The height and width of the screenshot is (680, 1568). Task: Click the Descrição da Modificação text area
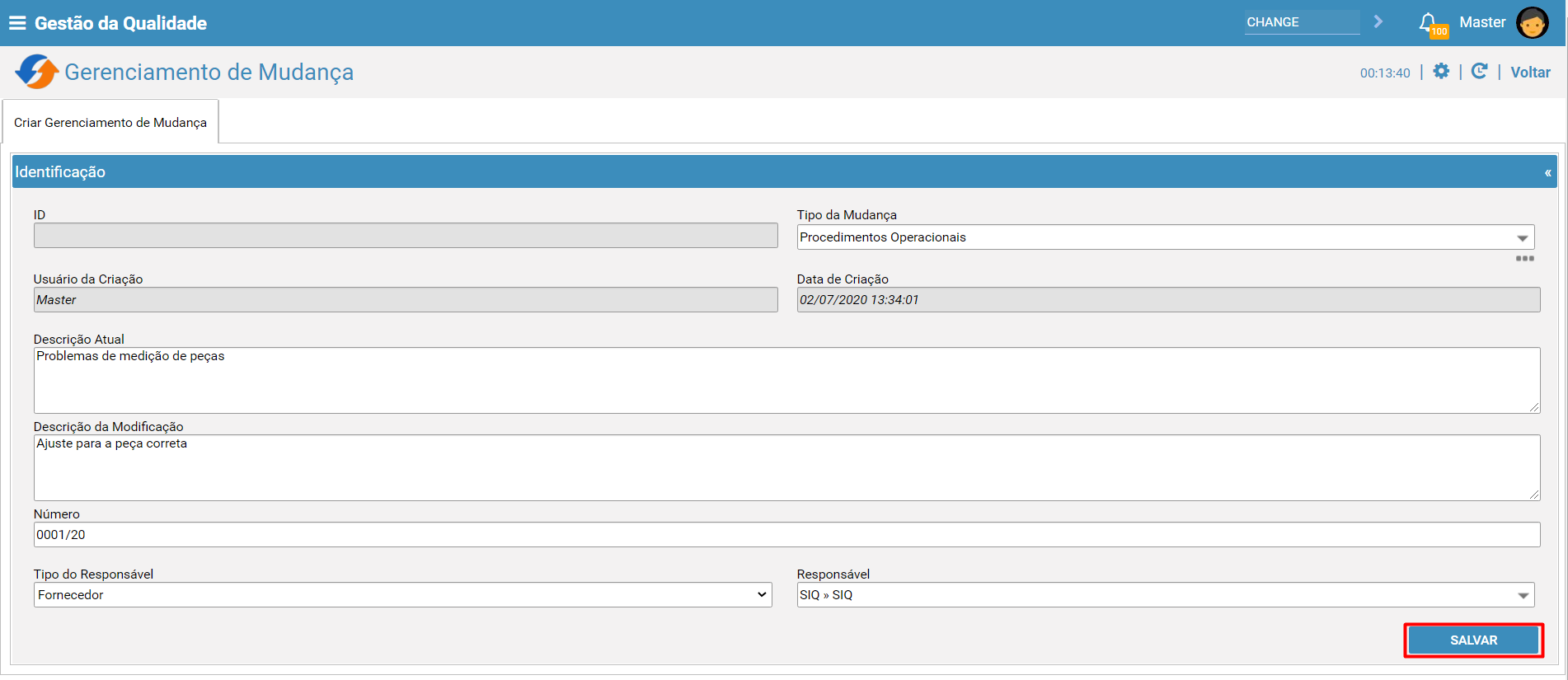point(786,467)
